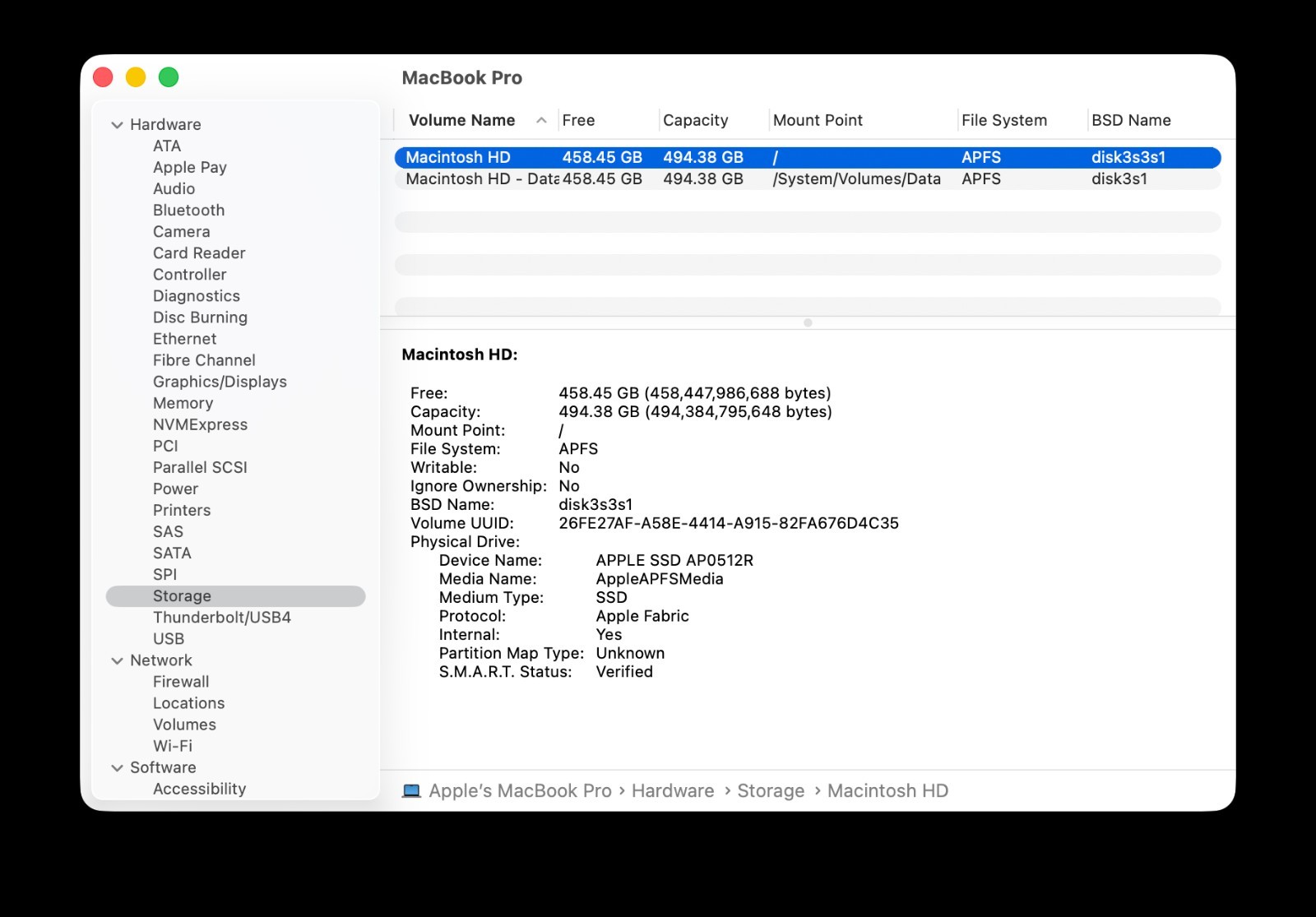1316x917 pixels.
Task: Toggle sort arrow on Volume Name column
Action: point(541,120)
